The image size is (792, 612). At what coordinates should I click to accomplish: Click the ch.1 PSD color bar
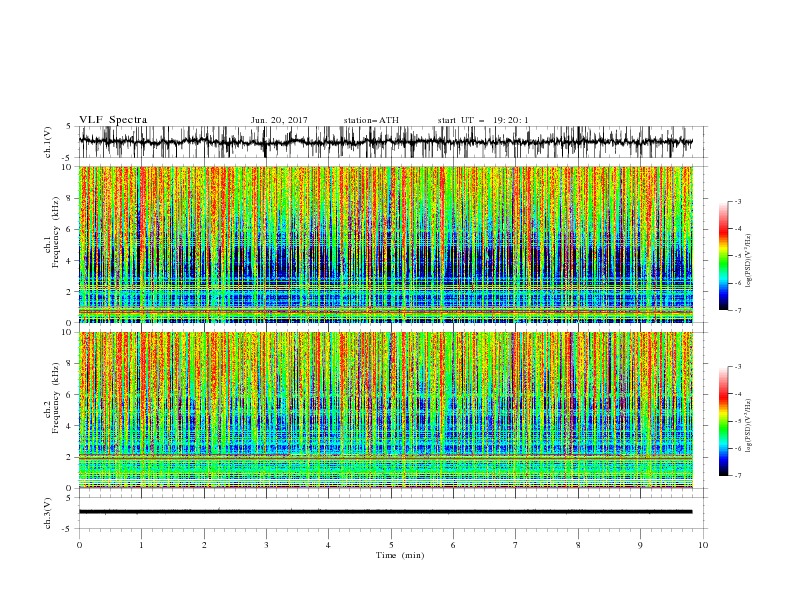tap(724, 255)
